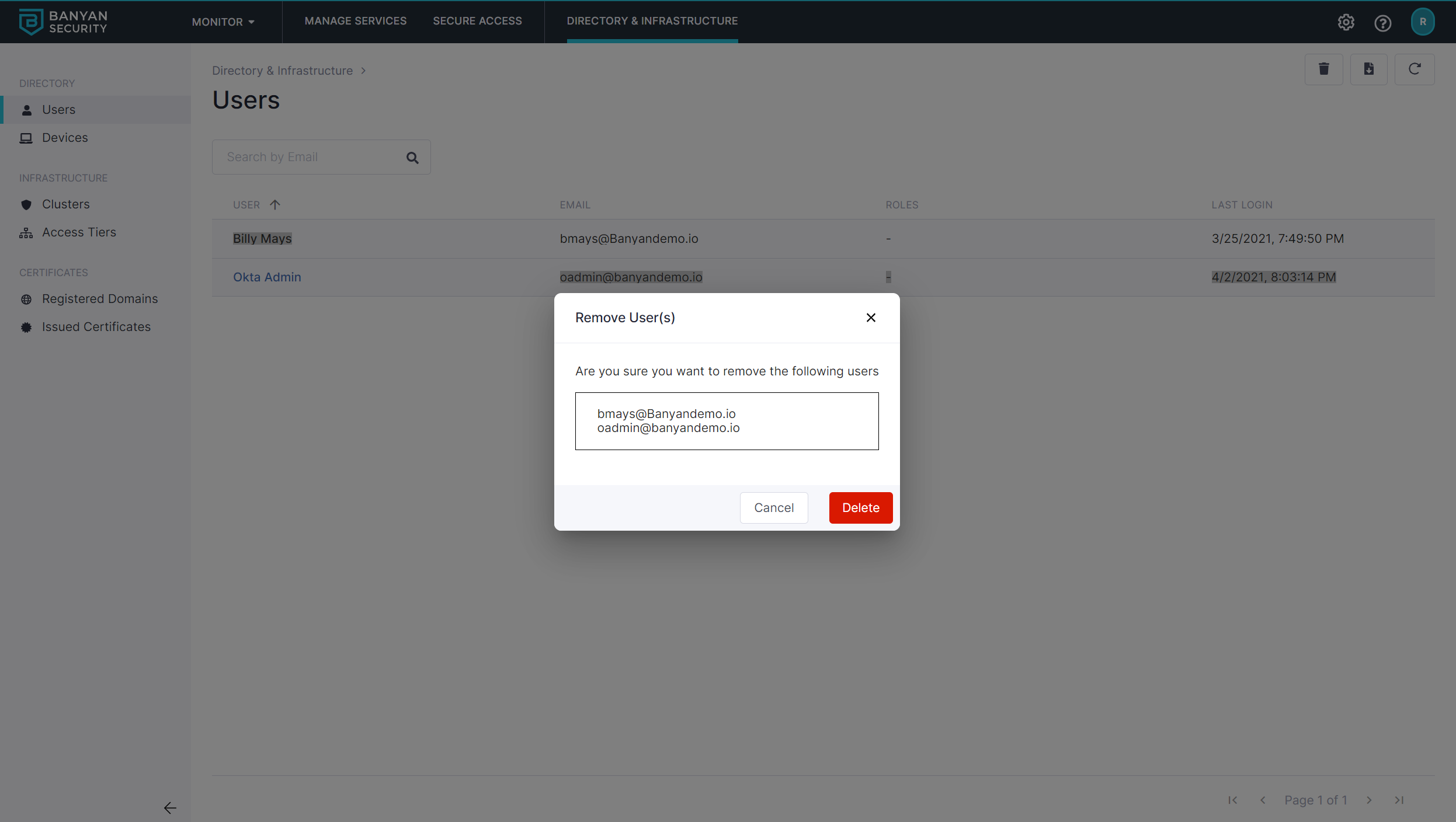Viewport: 1456px width, 822px height.
Task: Switch to the Secure Access tab
Action: 477,21
